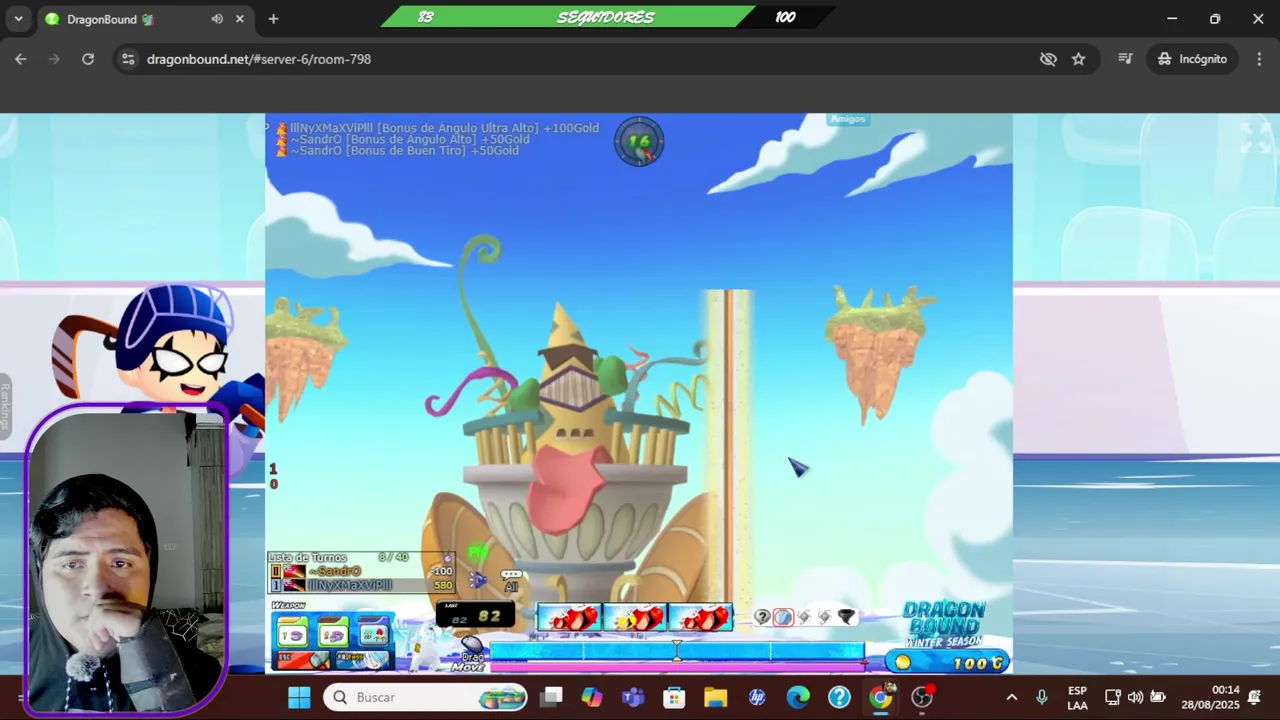Click the blue shot power bar
The height and width of the screenshot is (720, 1280).
click(677, 651)
